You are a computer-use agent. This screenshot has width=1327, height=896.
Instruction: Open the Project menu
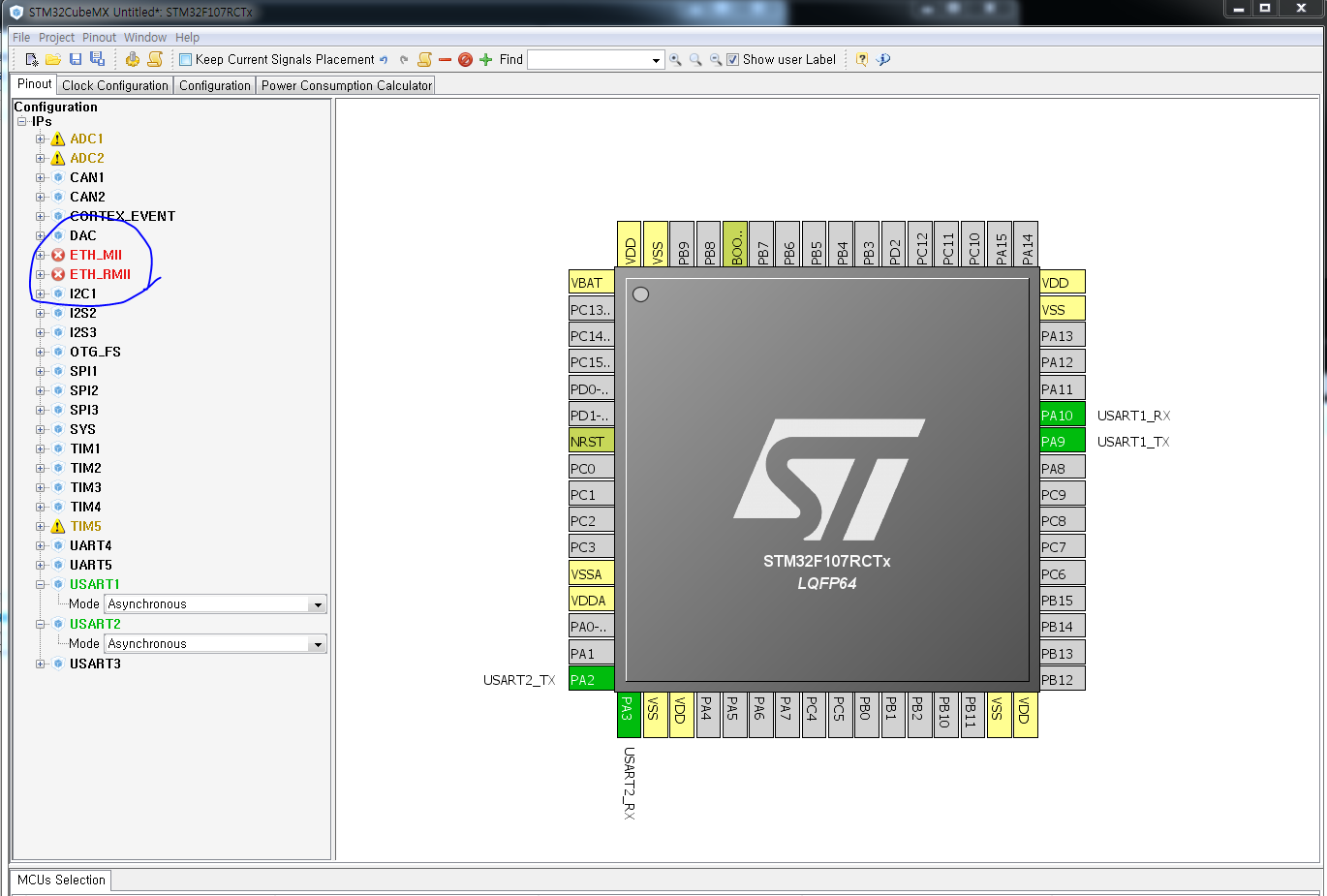(x=56, y=38)
